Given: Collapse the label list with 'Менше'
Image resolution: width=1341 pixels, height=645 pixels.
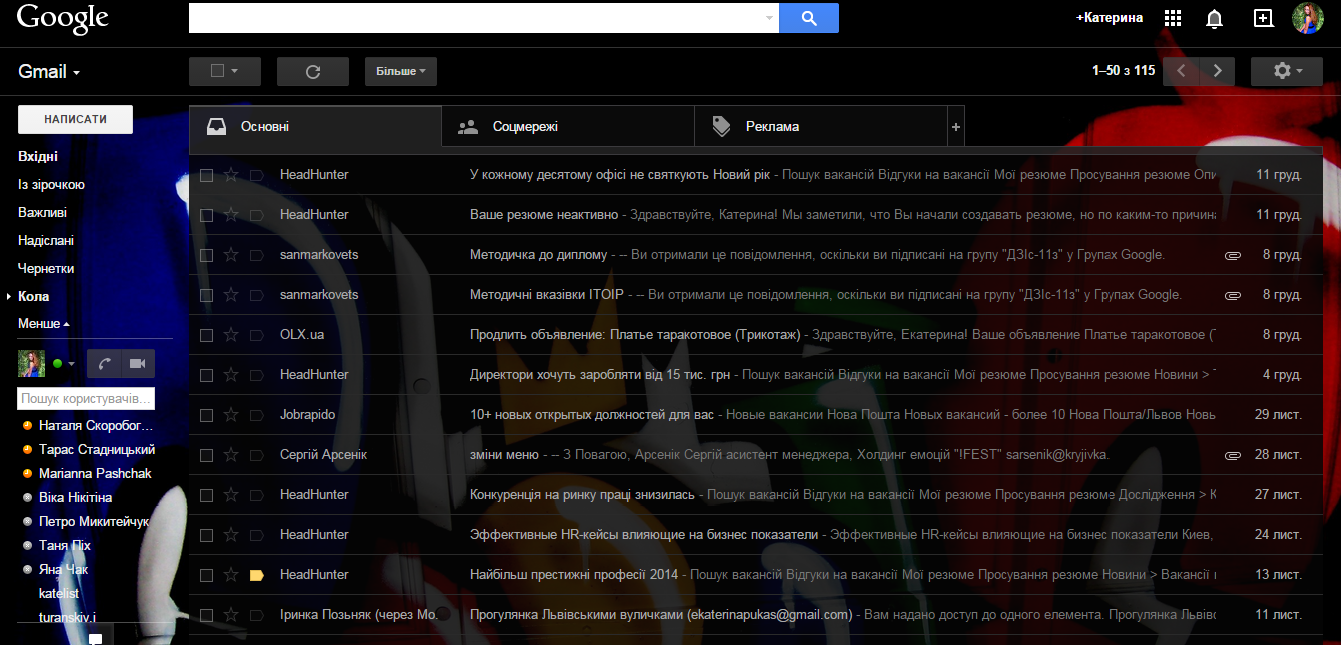Looking at the screenshot, I should (x=44, y=324).
